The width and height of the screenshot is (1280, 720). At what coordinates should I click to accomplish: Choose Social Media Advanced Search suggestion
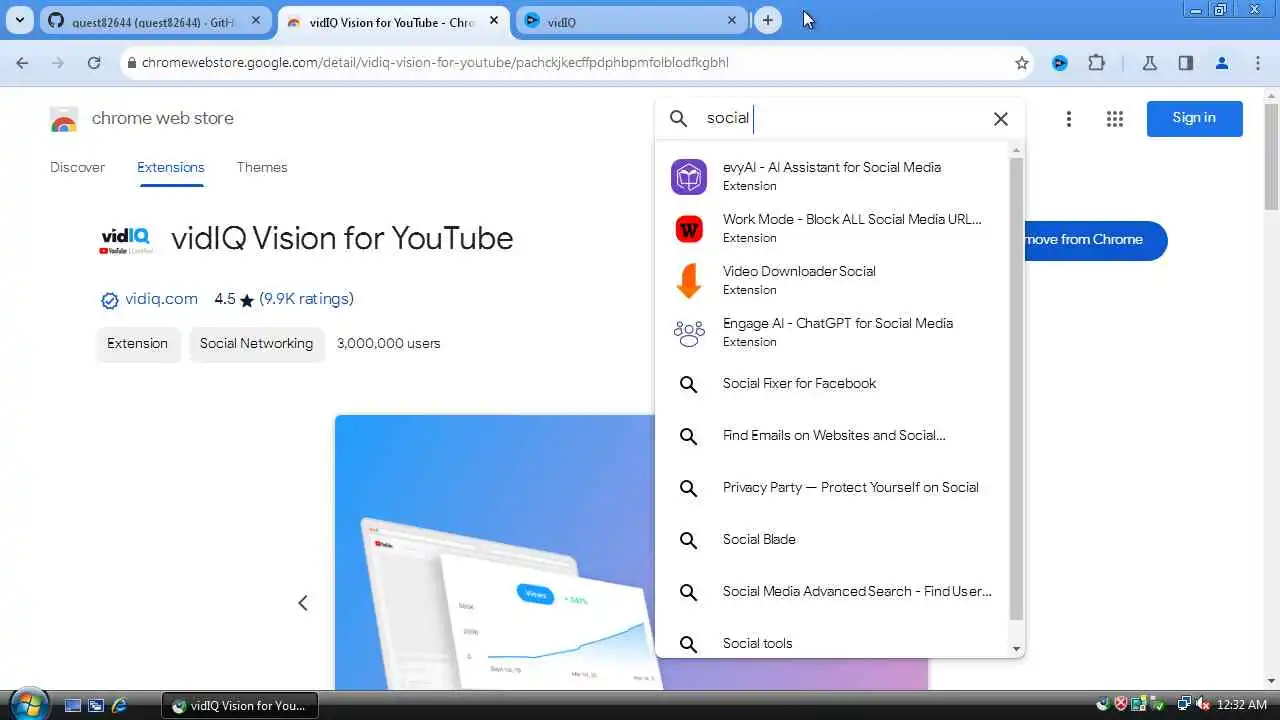pyautogui.click(x=832, y=592)
